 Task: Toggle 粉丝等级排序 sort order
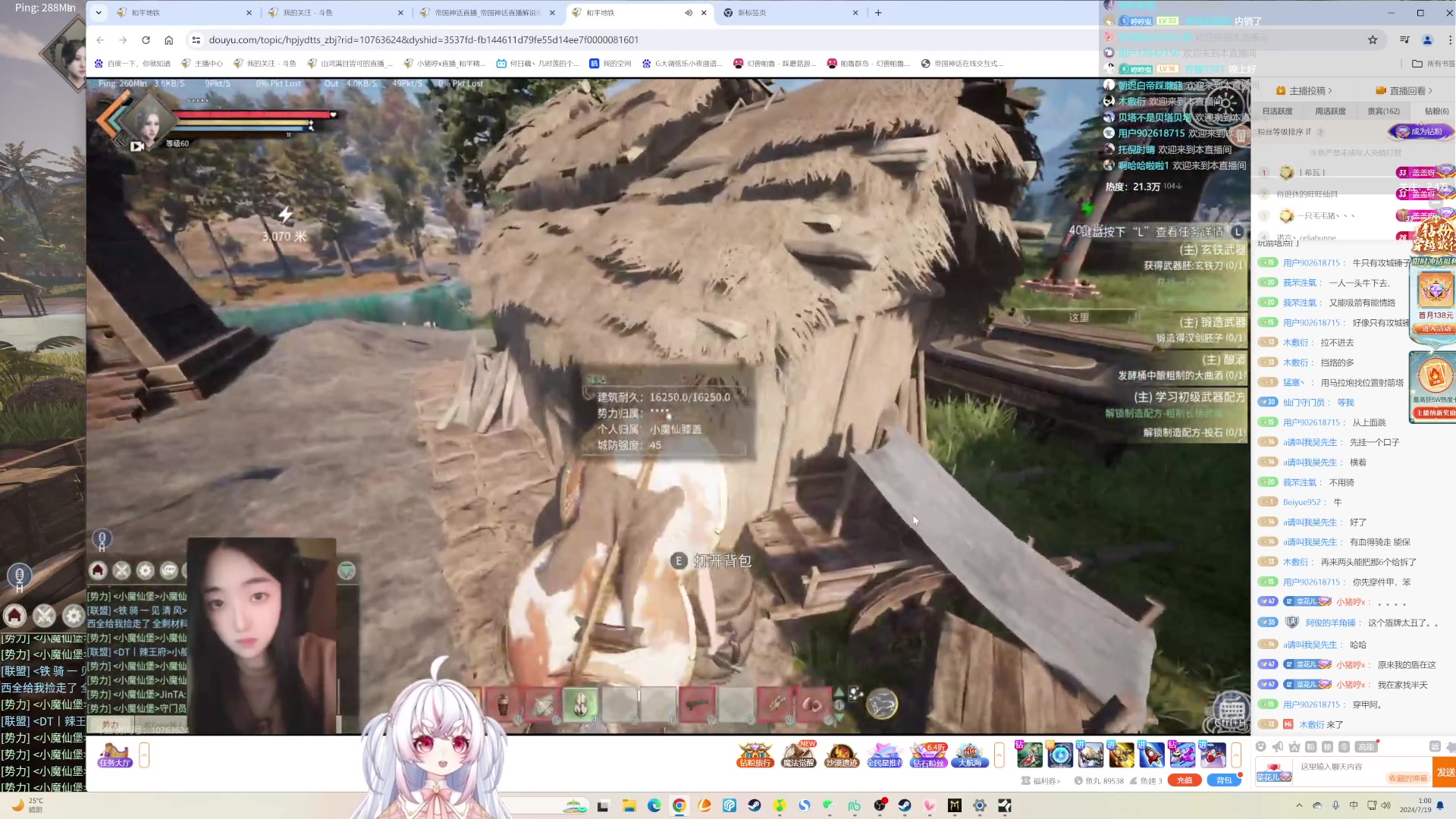point(1284,132)
